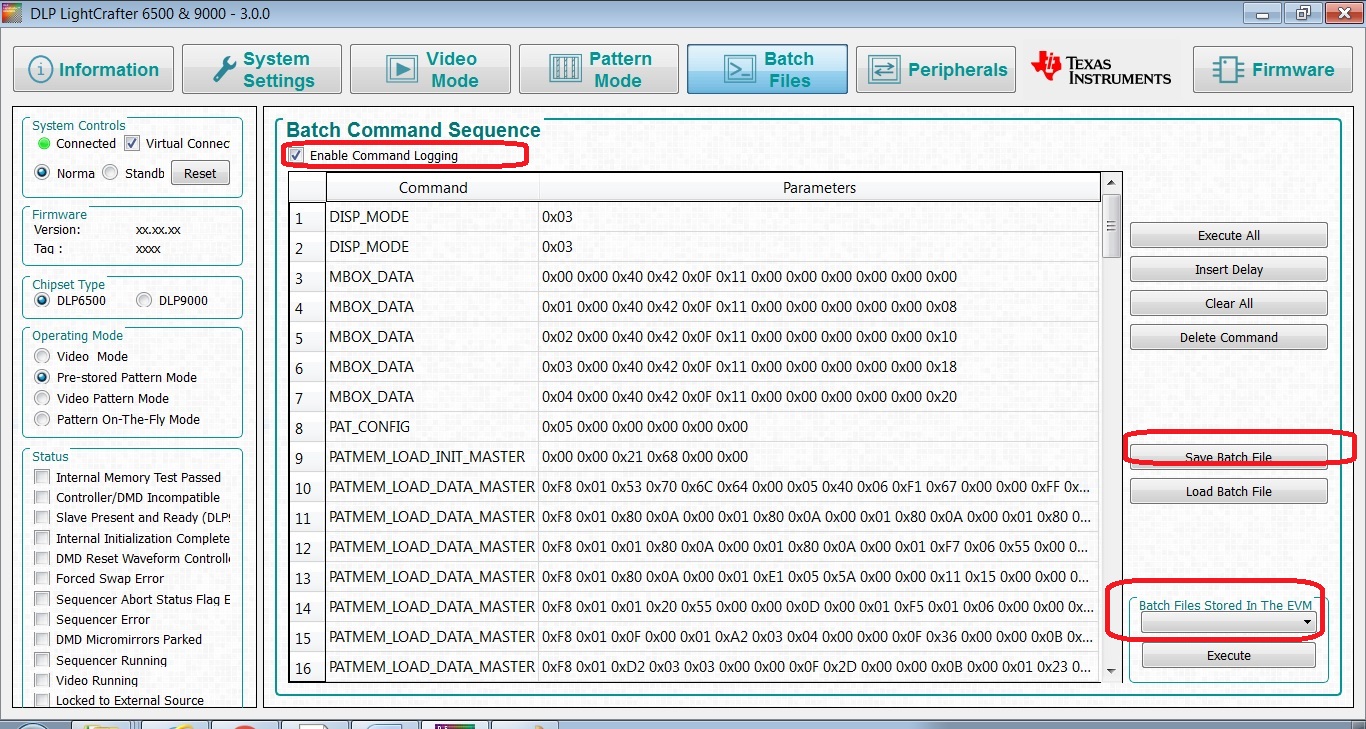Switch to the System Settings tab
Screen dimensions: 1366x729
262,70
